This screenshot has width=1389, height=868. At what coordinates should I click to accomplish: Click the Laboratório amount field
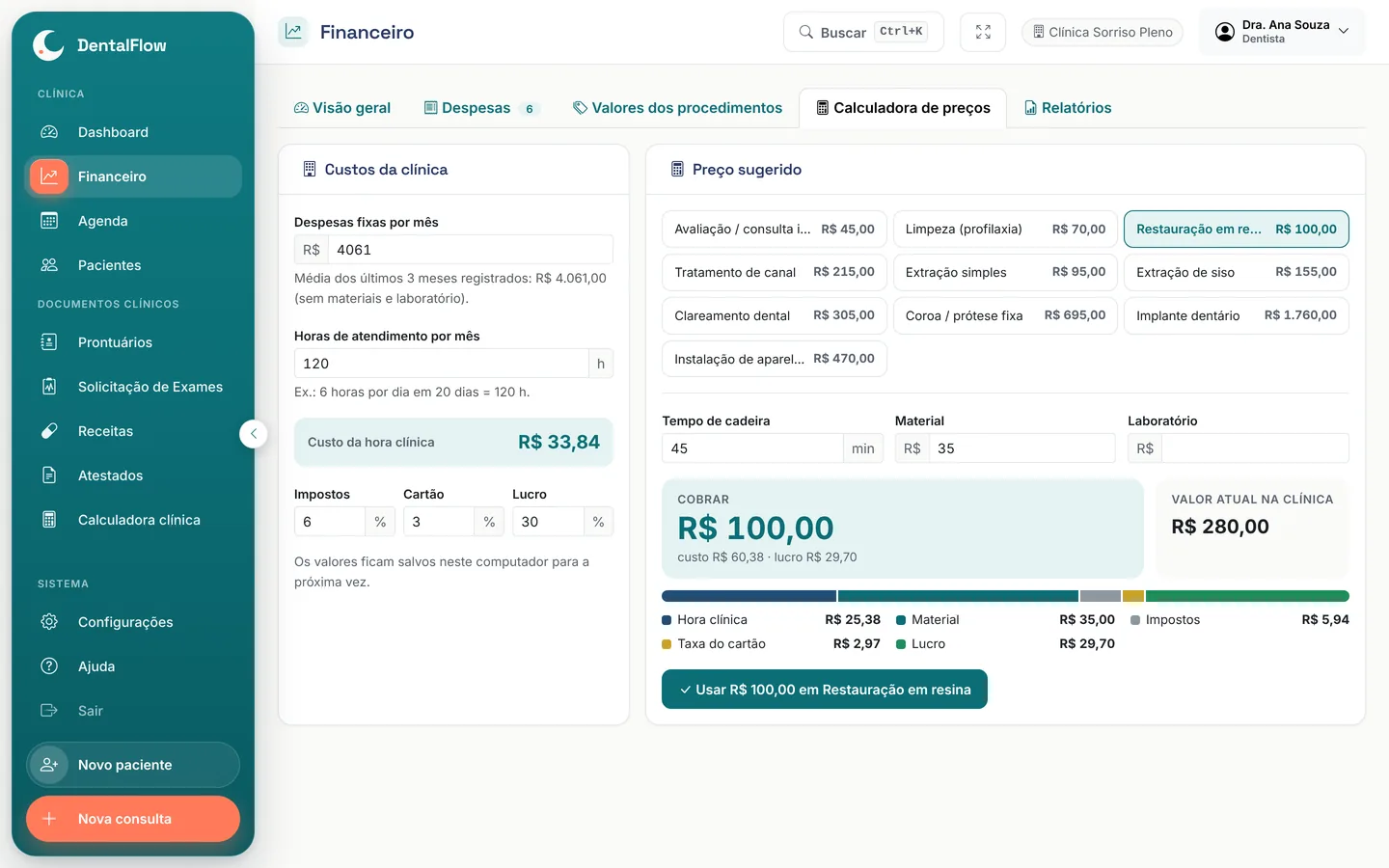coord(1255,448)
